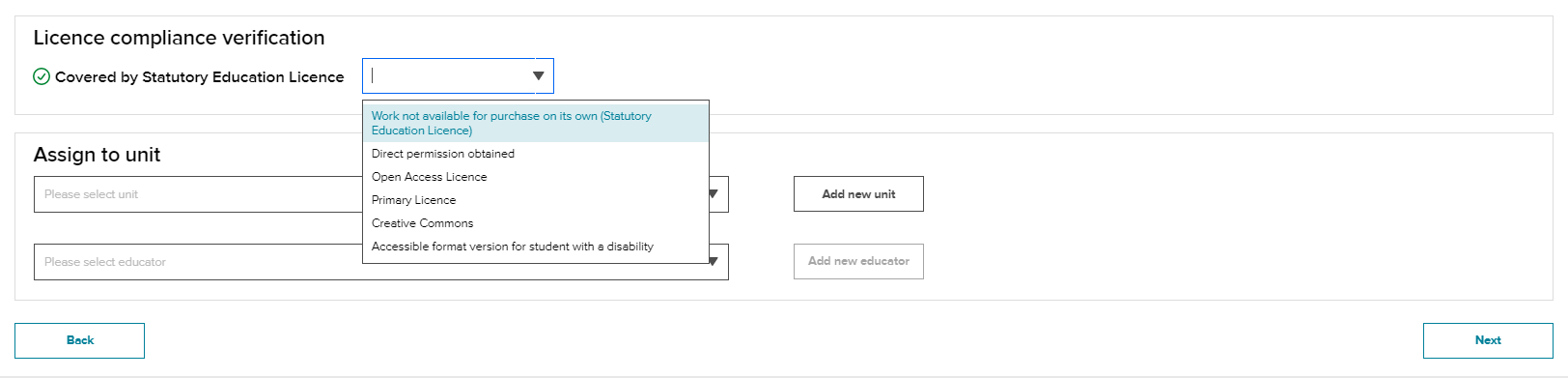1568x378 pixels.
Task: Click the green checkmark compliance icon
Action: 42,76
